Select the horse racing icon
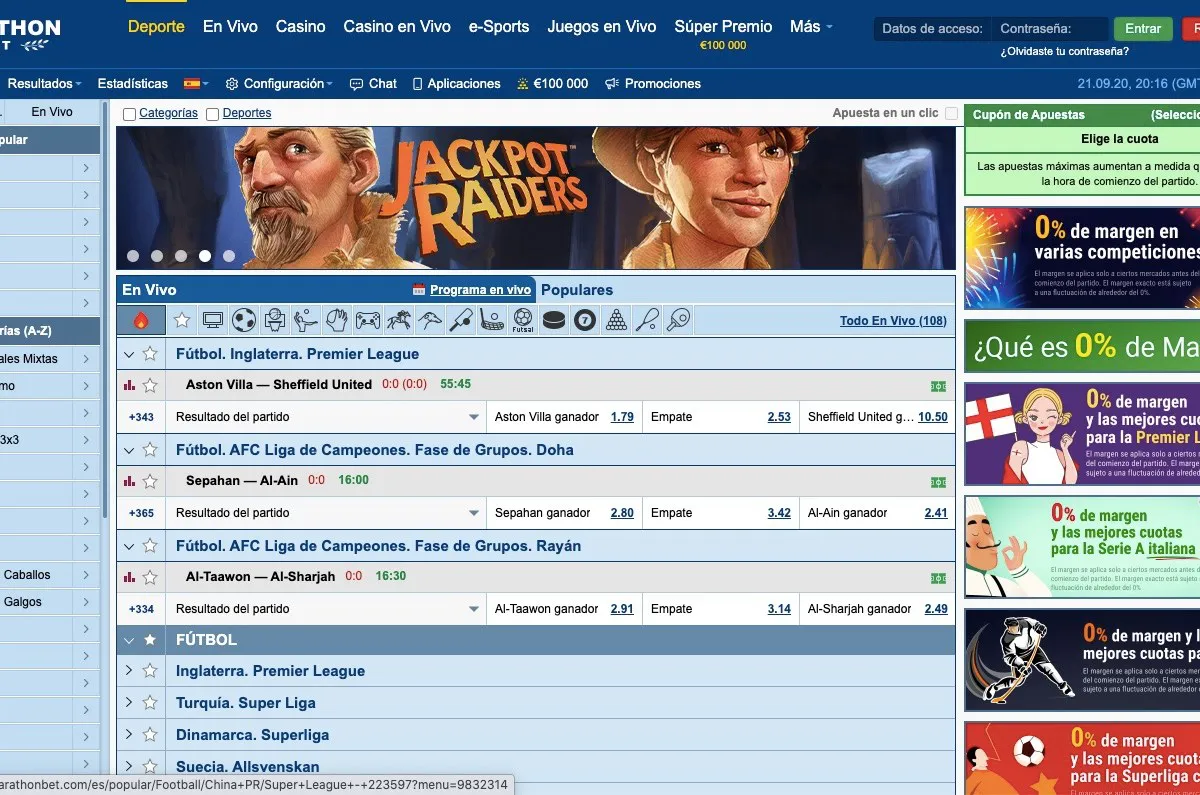This screenshot has width=1200, height=795. point(399,320)
